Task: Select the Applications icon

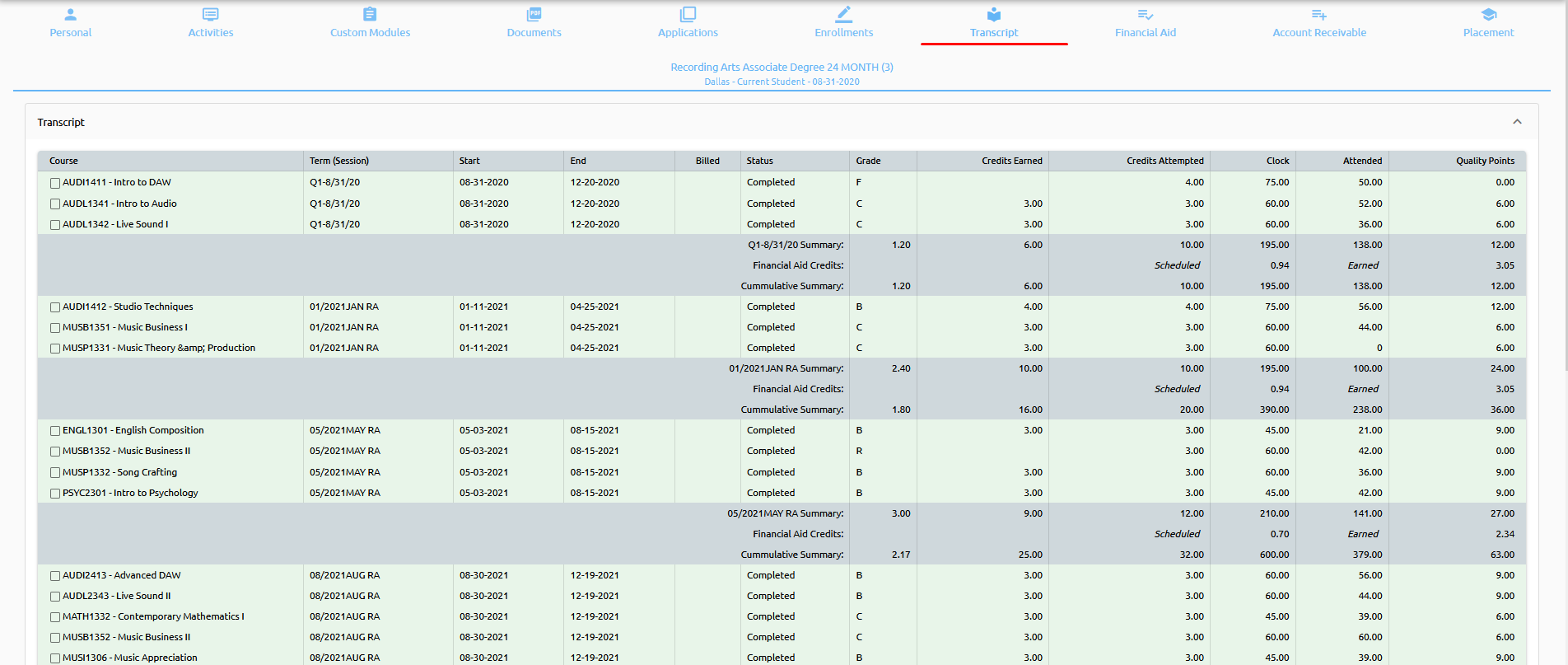Action: click(x=688, y=15)
